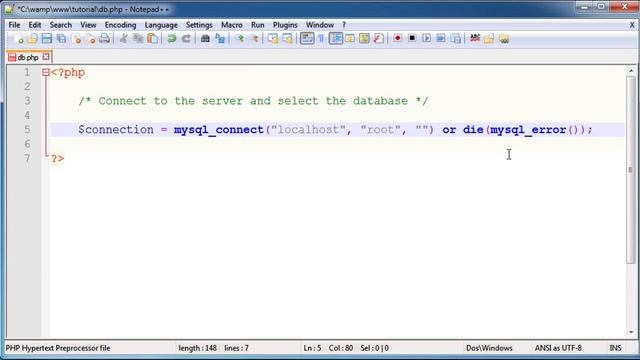
Task: Click the Synchronize Horizontal Scrolling icon
Action: [288, 39]
